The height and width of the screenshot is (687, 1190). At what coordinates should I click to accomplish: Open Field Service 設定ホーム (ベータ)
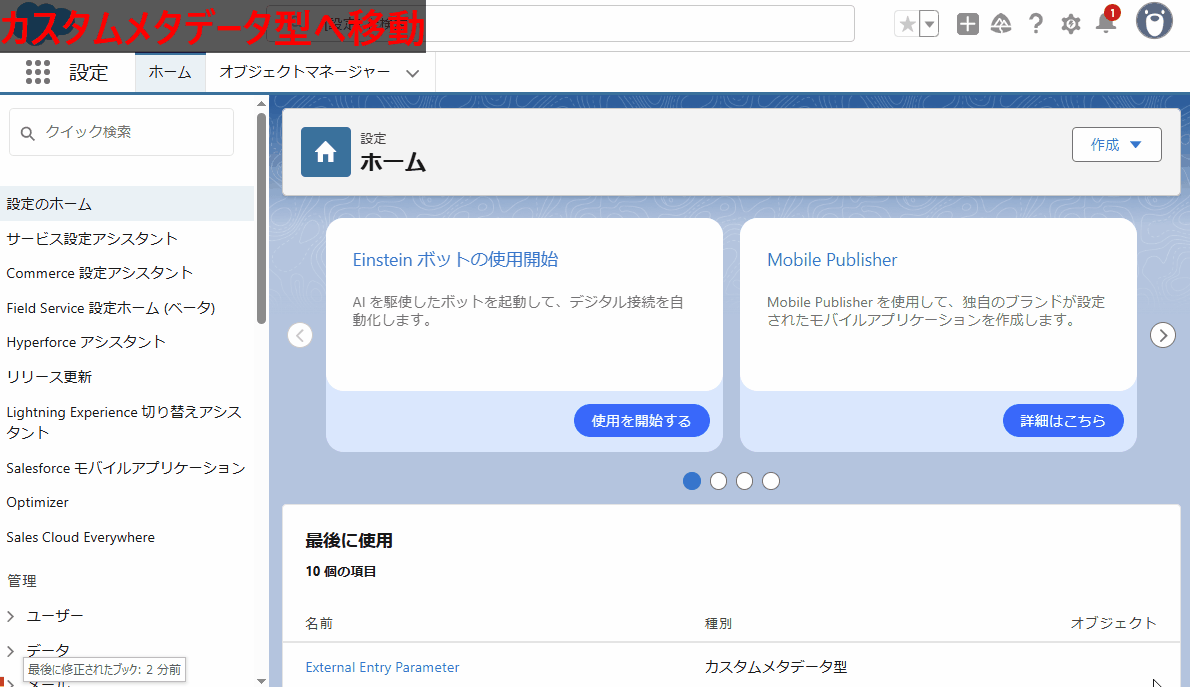point(111,307)
